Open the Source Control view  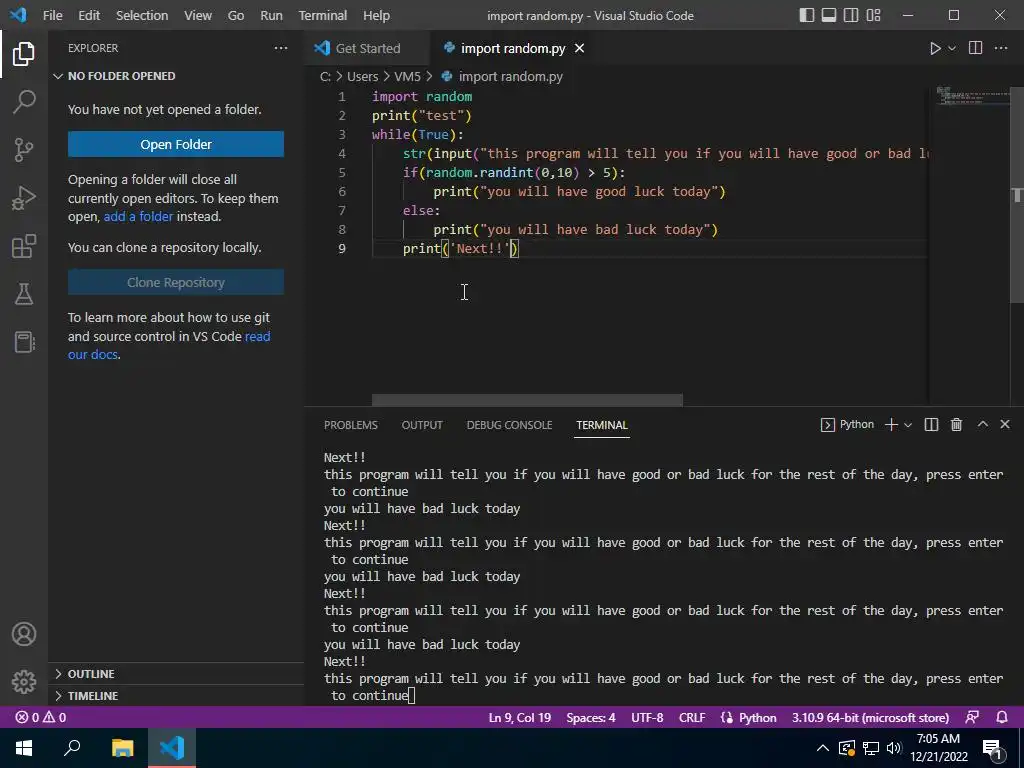click(24, 150)
